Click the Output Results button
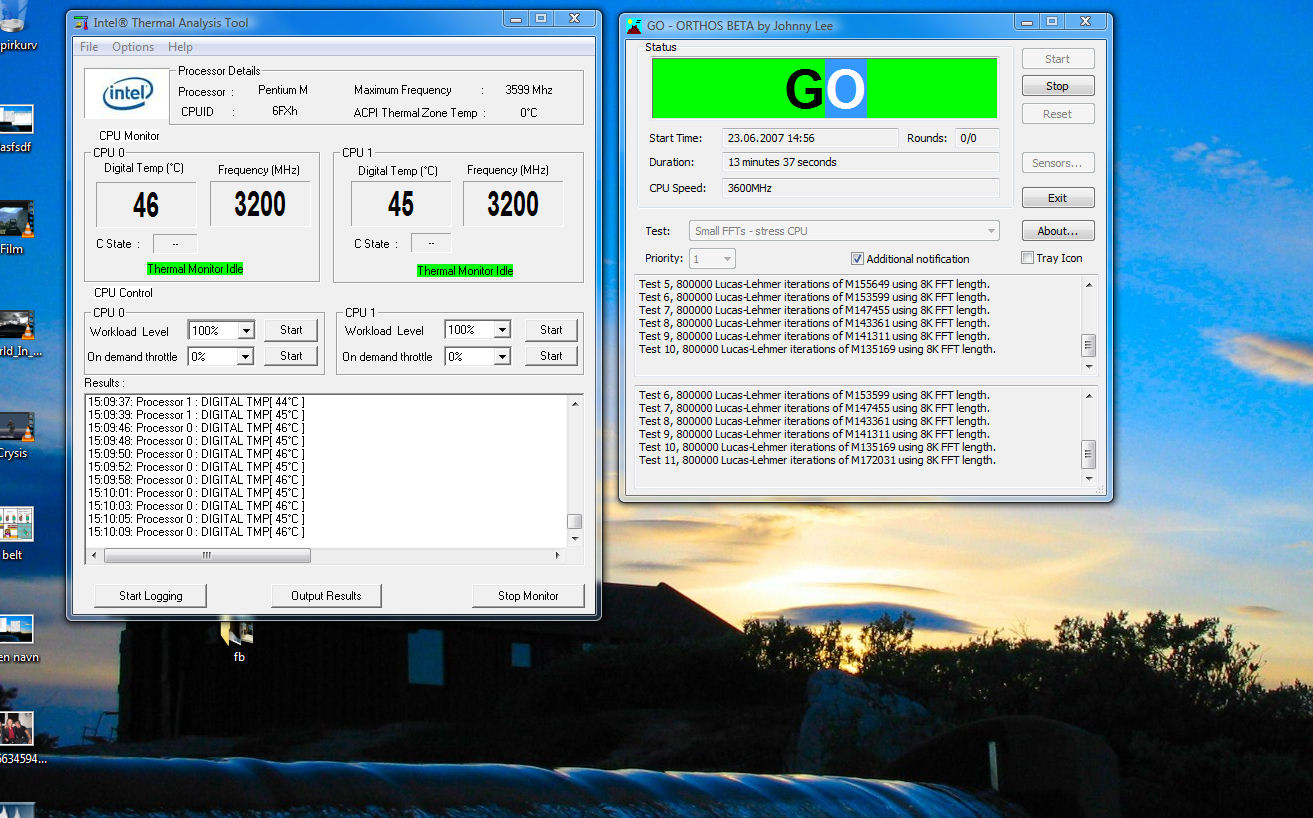This screenshot has height=818, width=1313. pos(326,596)
